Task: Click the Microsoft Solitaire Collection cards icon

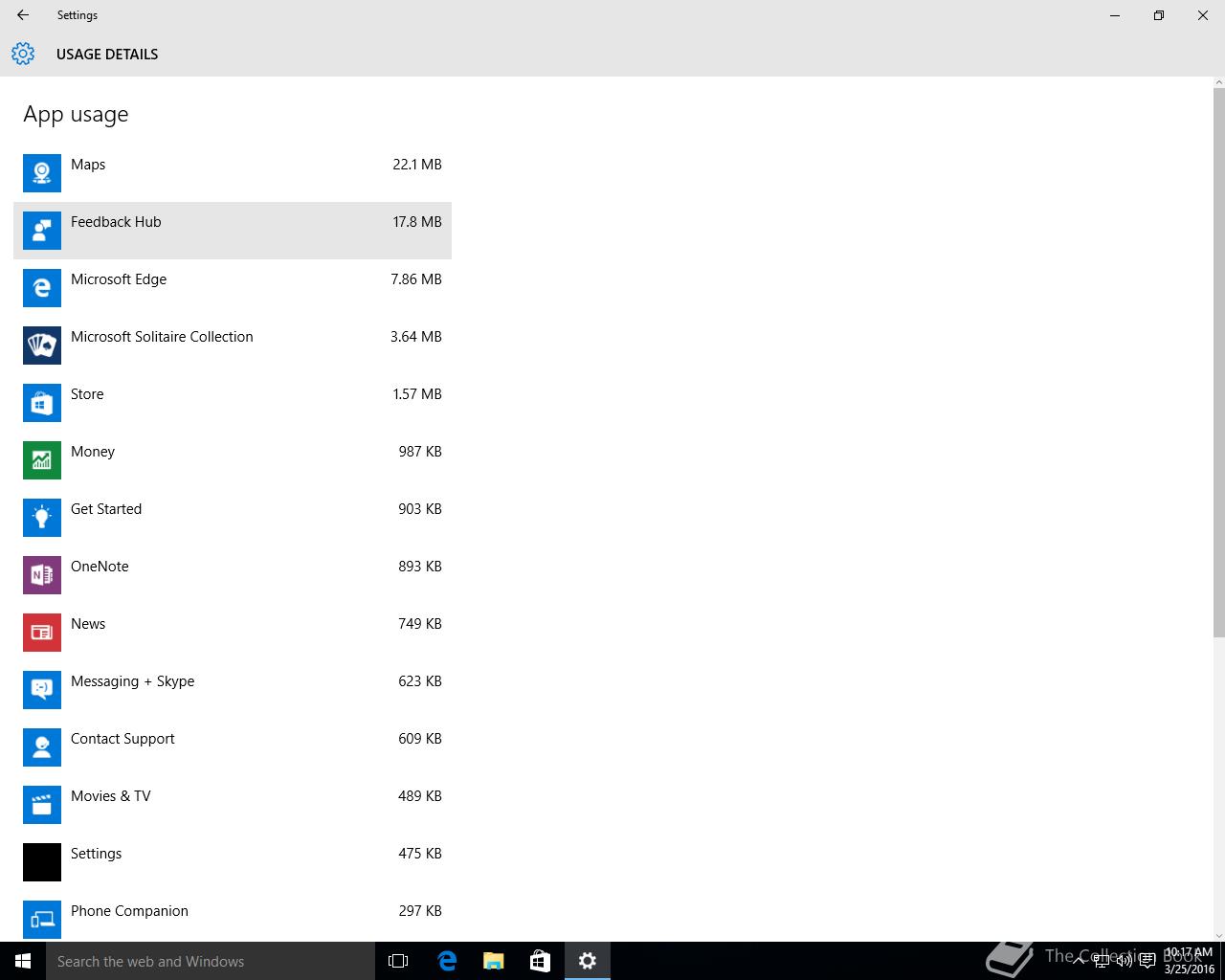Action: [x=42, y=345]
